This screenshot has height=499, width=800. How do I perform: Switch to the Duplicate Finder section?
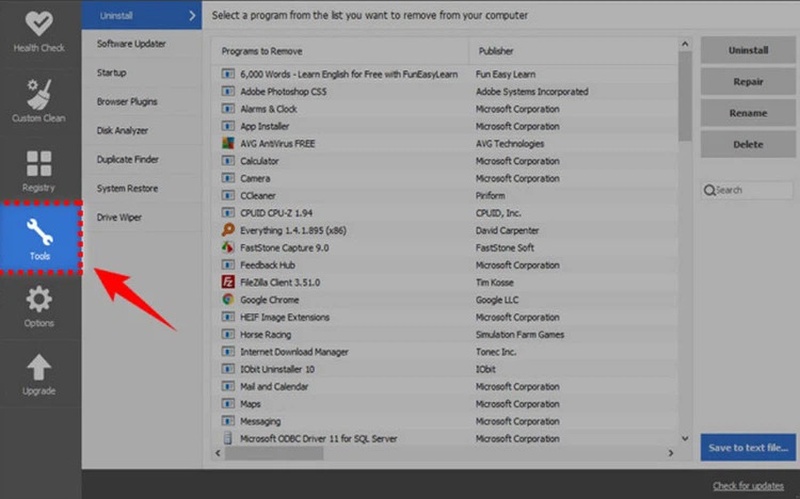128,160
